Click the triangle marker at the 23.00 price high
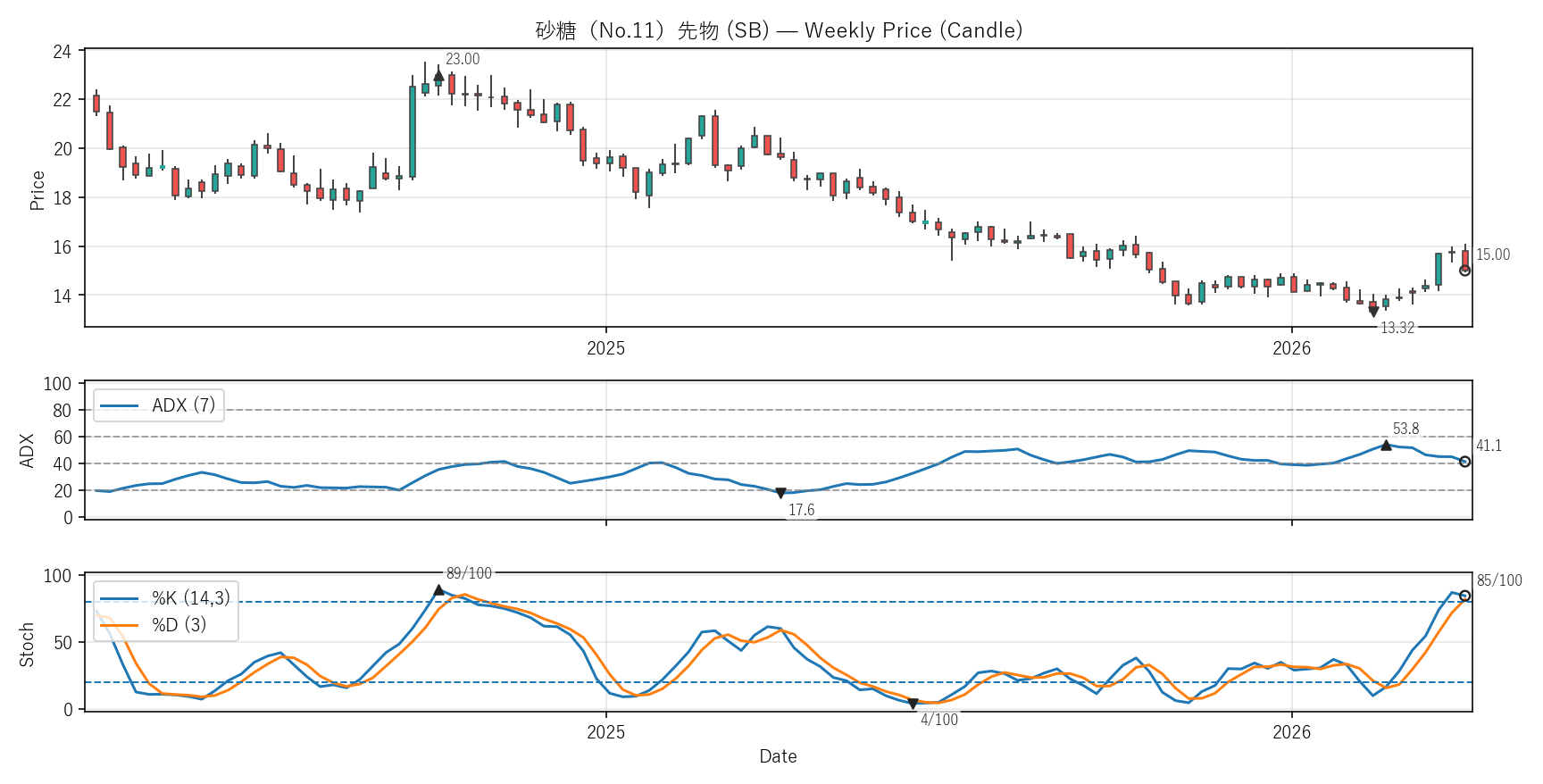The height and width of the screenshot is (784, 1543). click(x=438, y=77)
